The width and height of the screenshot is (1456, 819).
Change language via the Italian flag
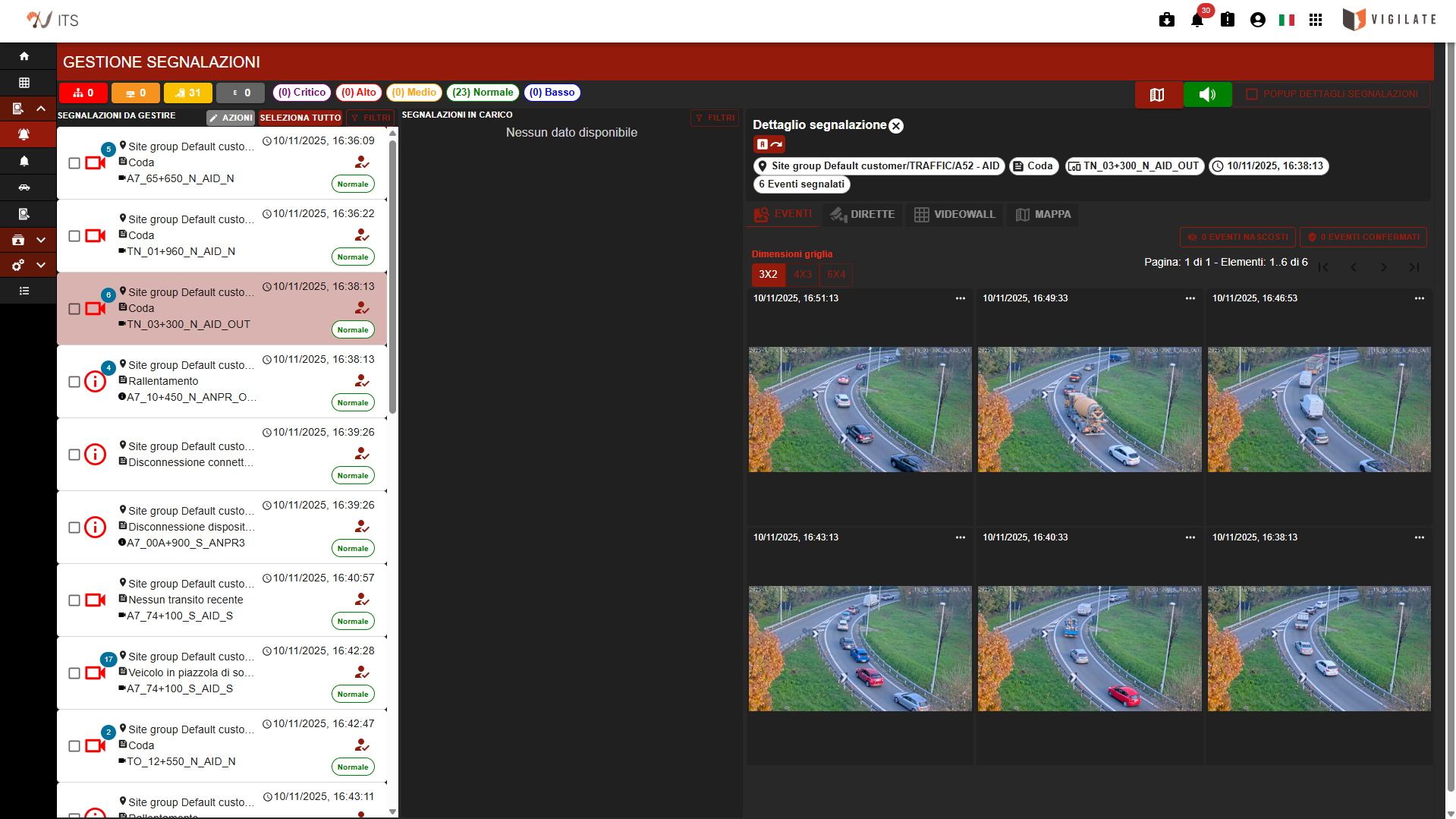[1287, 20]
